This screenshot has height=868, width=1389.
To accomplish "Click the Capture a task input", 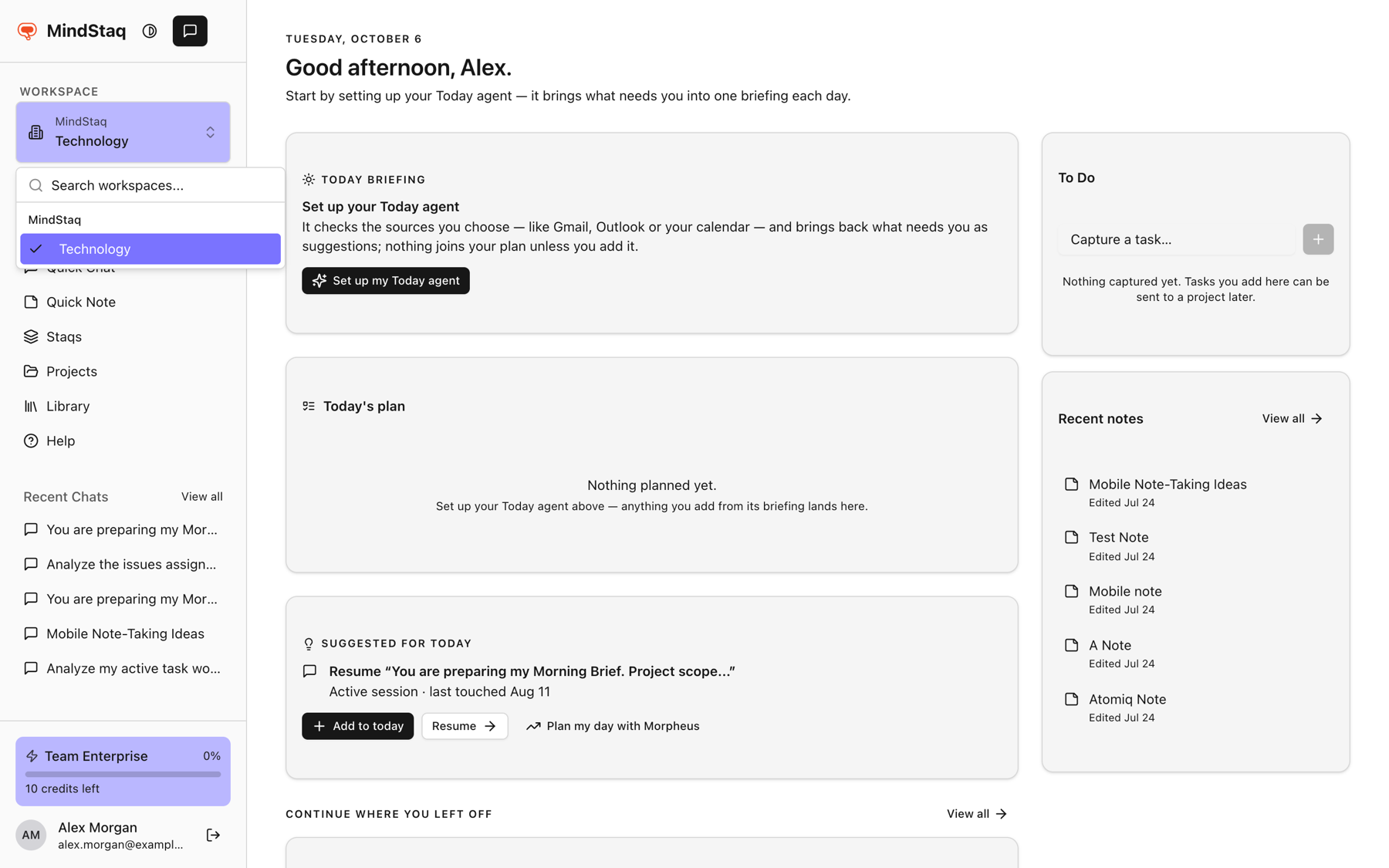I will pyautogui.click(x=1177, y=239).
